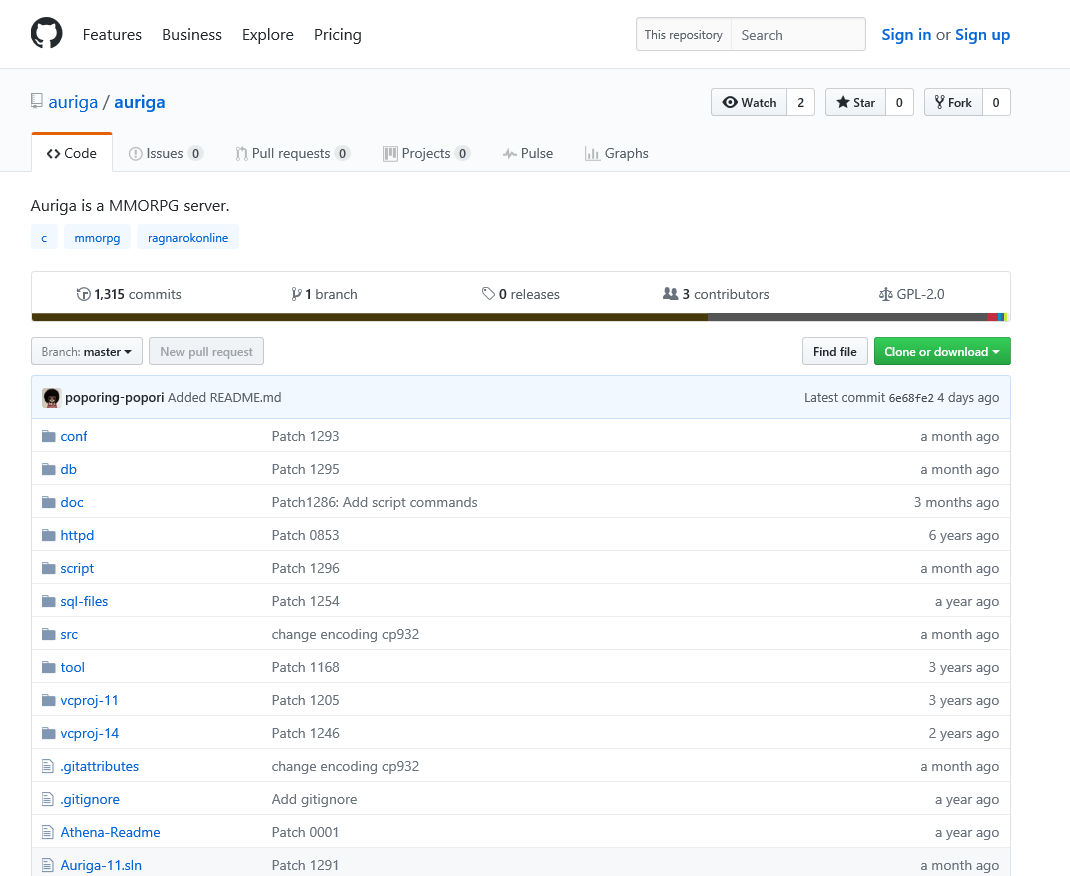This screenshot has height=876, width=1070.
Task: Click the c topic tag
Action: 44,237
